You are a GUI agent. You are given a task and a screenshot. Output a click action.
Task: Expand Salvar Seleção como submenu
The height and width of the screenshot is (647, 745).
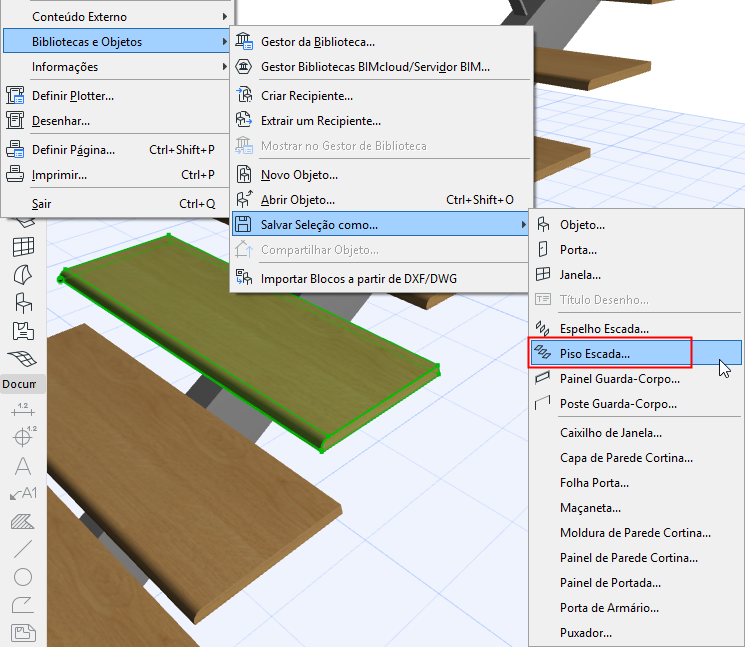[x=380, y=224]
